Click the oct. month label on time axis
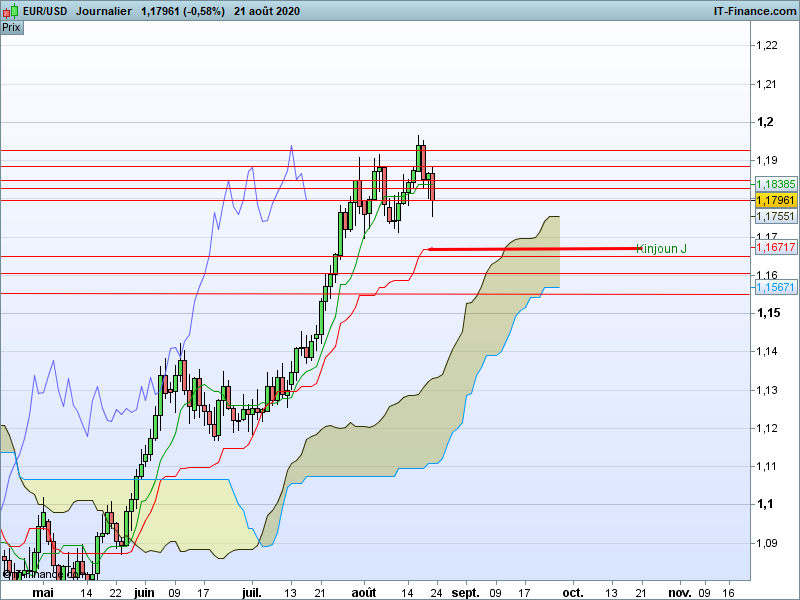Viewport: 800px width, 600px height. point(572,592)
